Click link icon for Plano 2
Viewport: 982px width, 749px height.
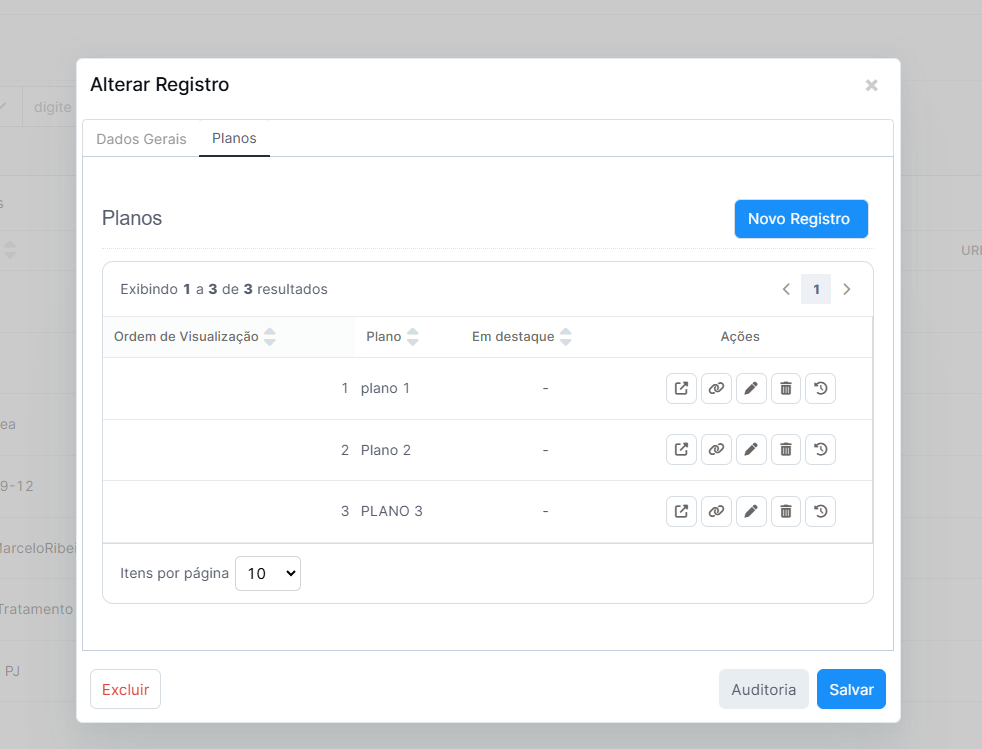(x=716, y=450)
